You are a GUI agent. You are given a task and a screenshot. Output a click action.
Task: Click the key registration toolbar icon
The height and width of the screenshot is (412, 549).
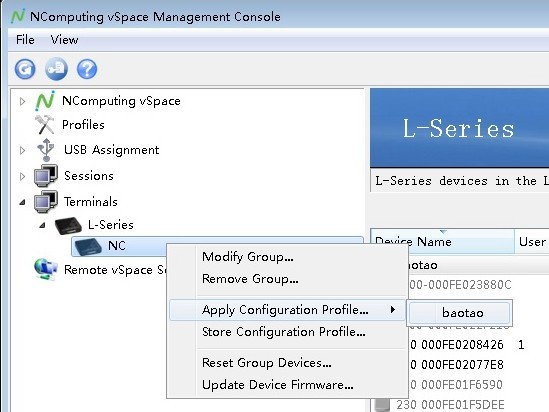56,69
